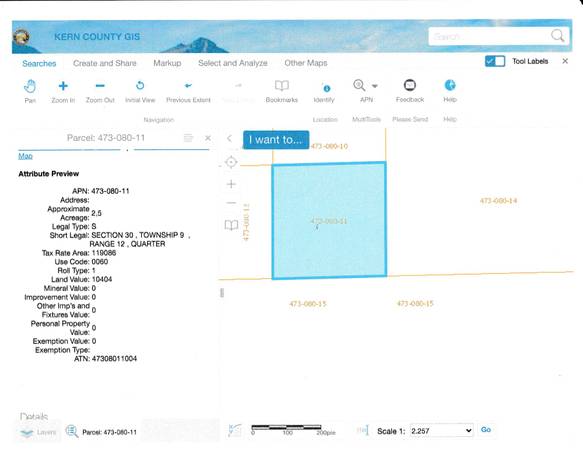Click the Search input field
This screenshot has height=450, width=583.
point(490,36)
